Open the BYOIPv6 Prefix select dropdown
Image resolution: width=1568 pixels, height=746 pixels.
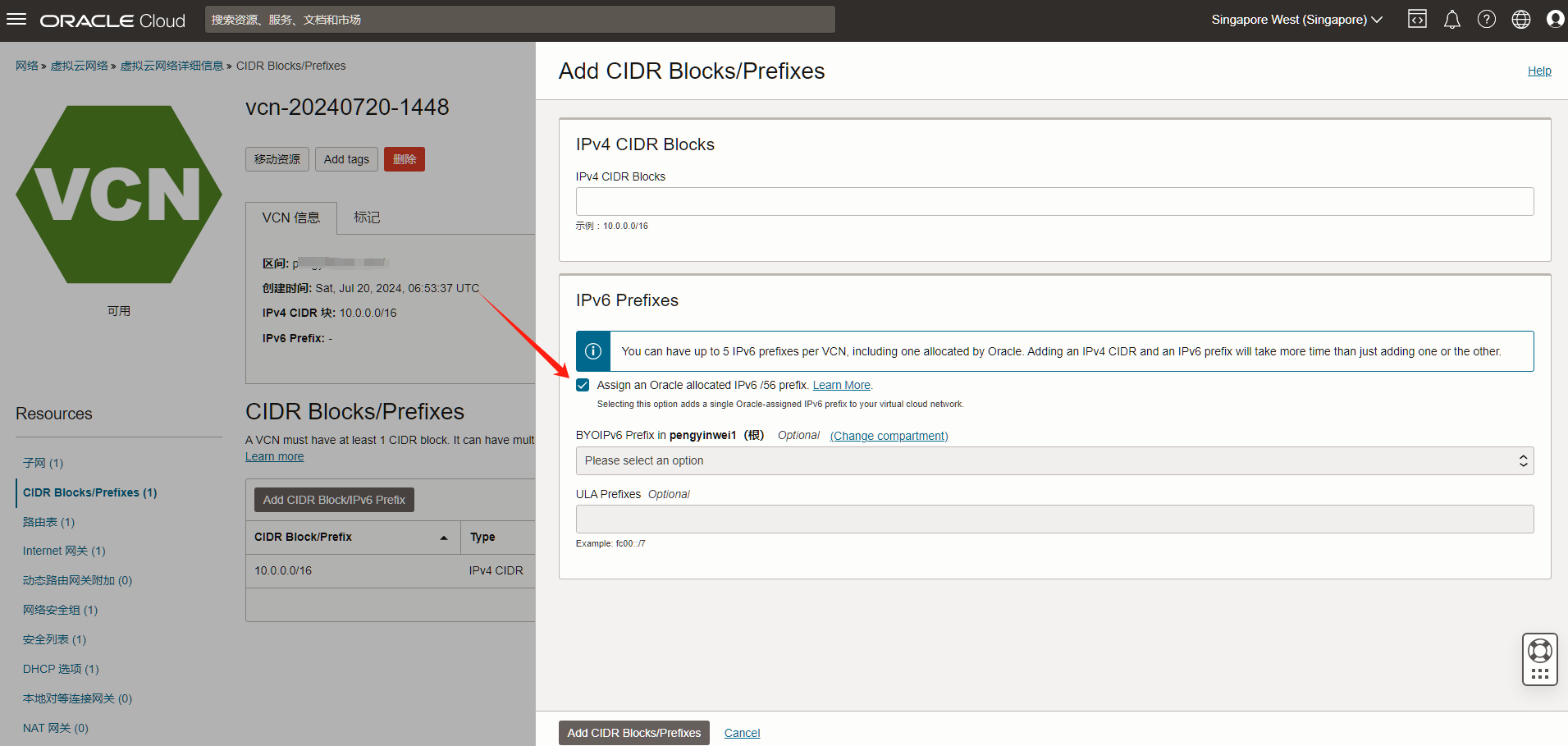(x=1054, y=460)
